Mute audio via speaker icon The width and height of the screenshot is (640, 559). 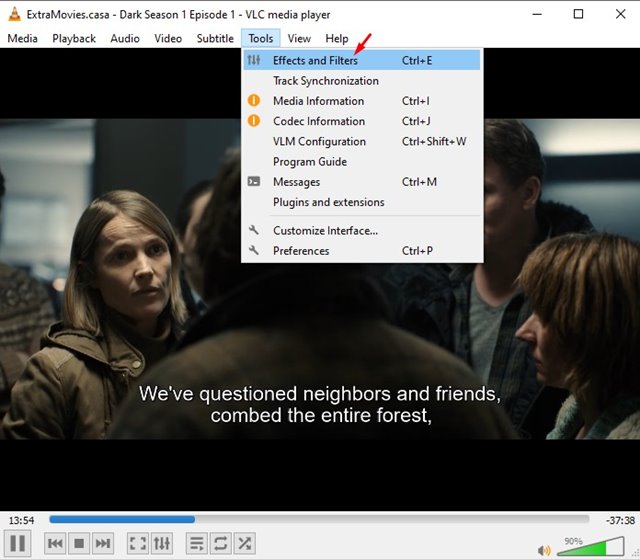(544, 550)
